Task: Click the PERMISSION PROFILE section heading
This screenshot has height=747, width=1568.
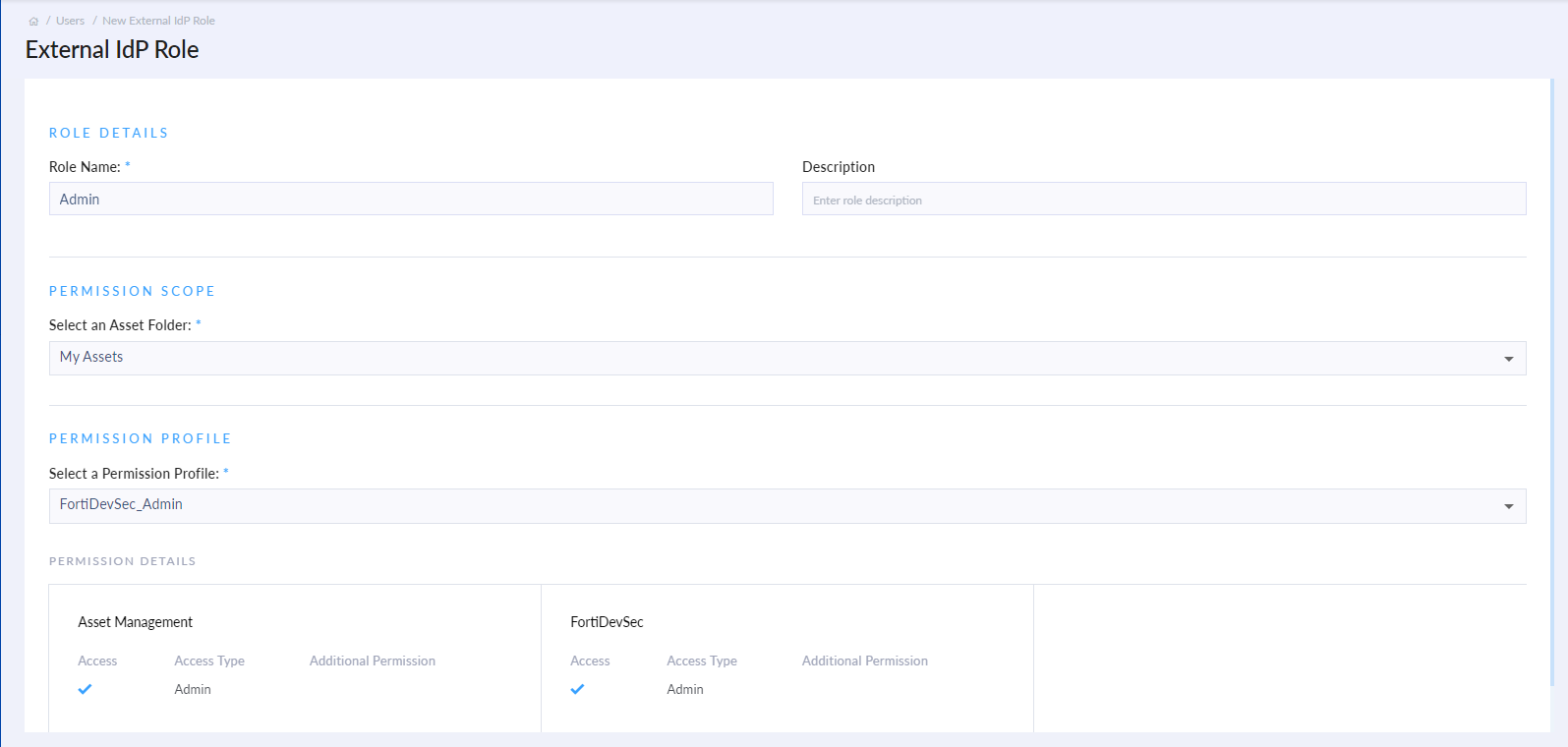Action: (141, 438)
